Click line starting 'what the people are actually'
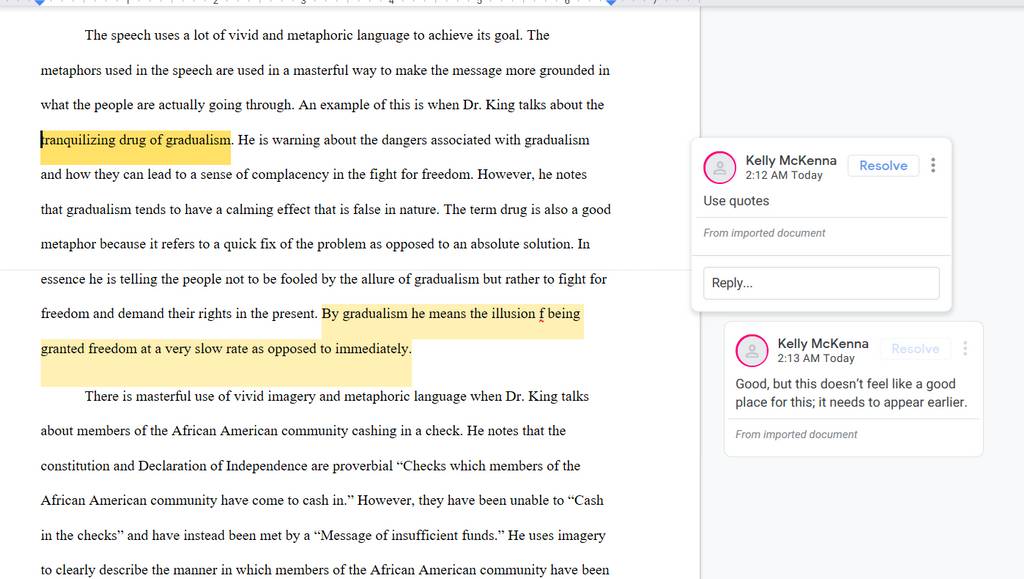This screenshot has width=1024, height=579. [x=322, y=105]
